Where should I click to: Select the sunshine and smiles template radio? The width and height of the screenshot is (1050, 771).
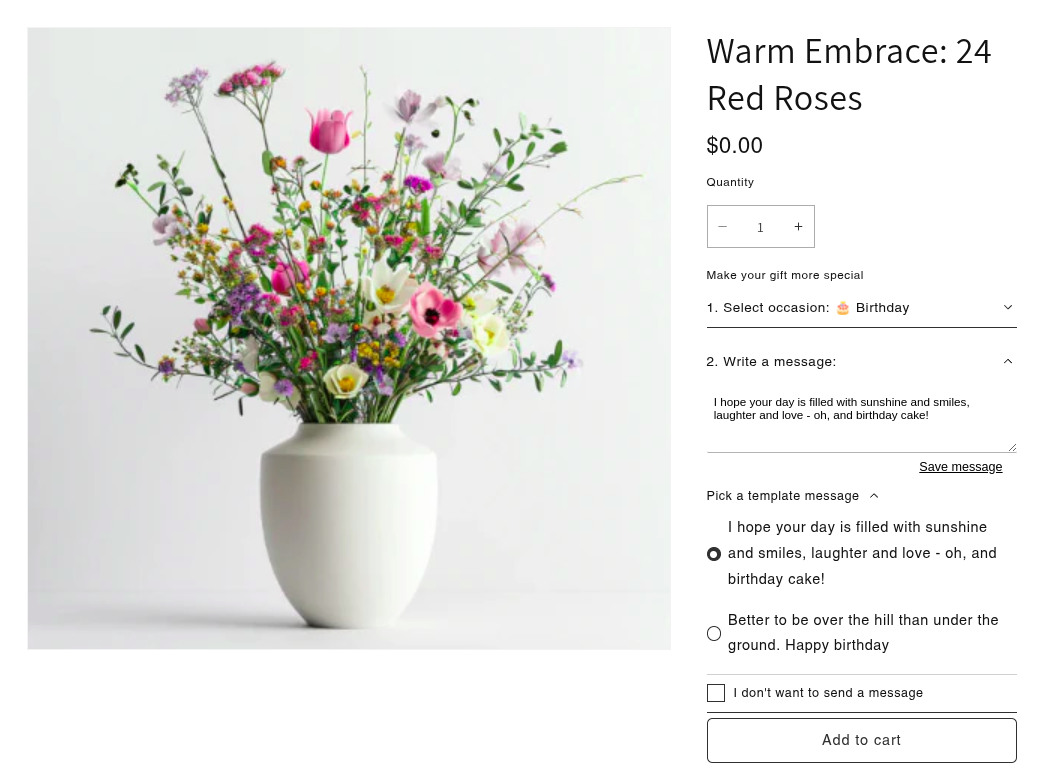(x=714, y=554)
